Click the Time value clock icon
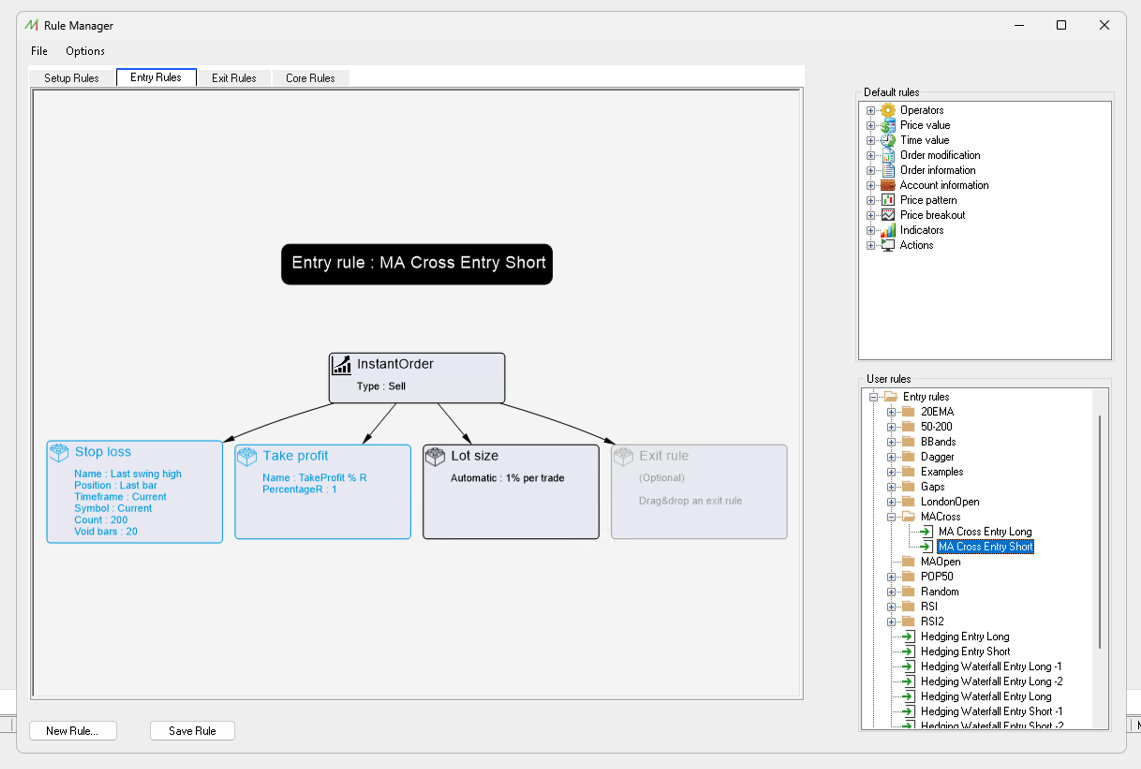Viewport: 1141px width, 769px height. click(x=888, y=140)
